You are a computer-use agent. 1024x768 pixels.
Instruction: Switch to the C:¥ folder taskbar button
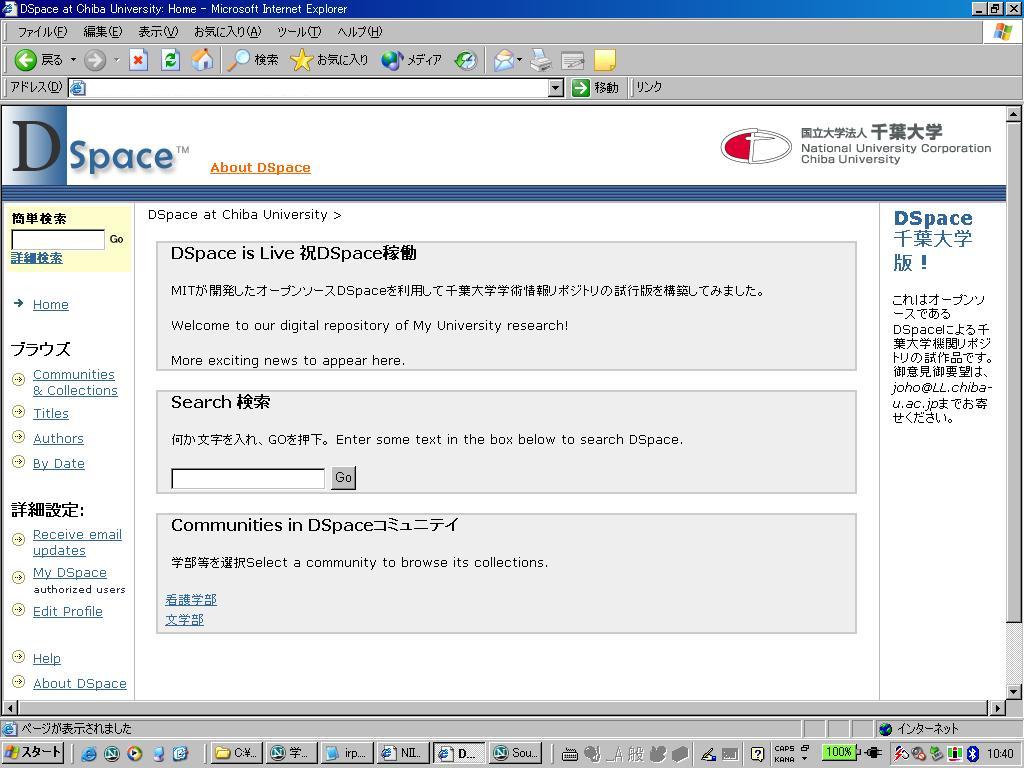point(236,753)
